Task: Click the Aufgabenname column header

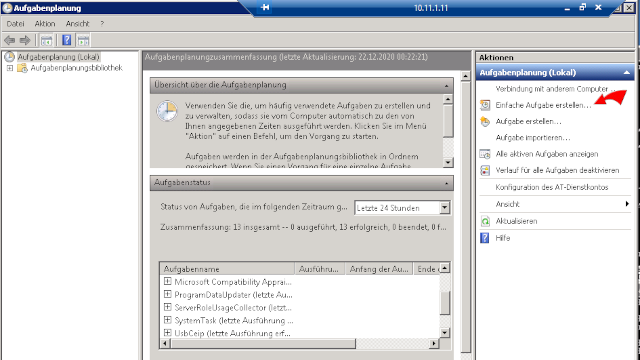Action: coord(227,269)
